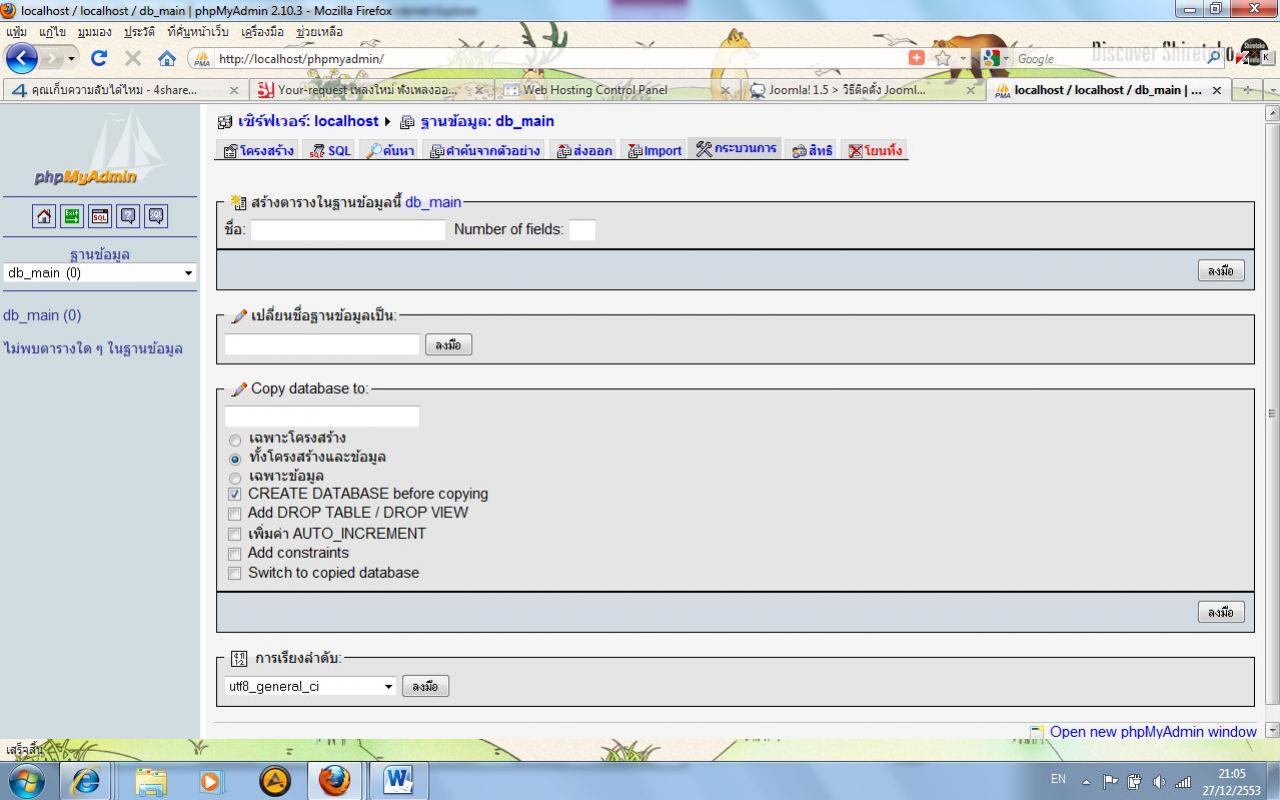Image resolution: width=1280 pixels, height=800 pixels.
Task: Enable Add constraints checkbox
Action: point(235,554)
